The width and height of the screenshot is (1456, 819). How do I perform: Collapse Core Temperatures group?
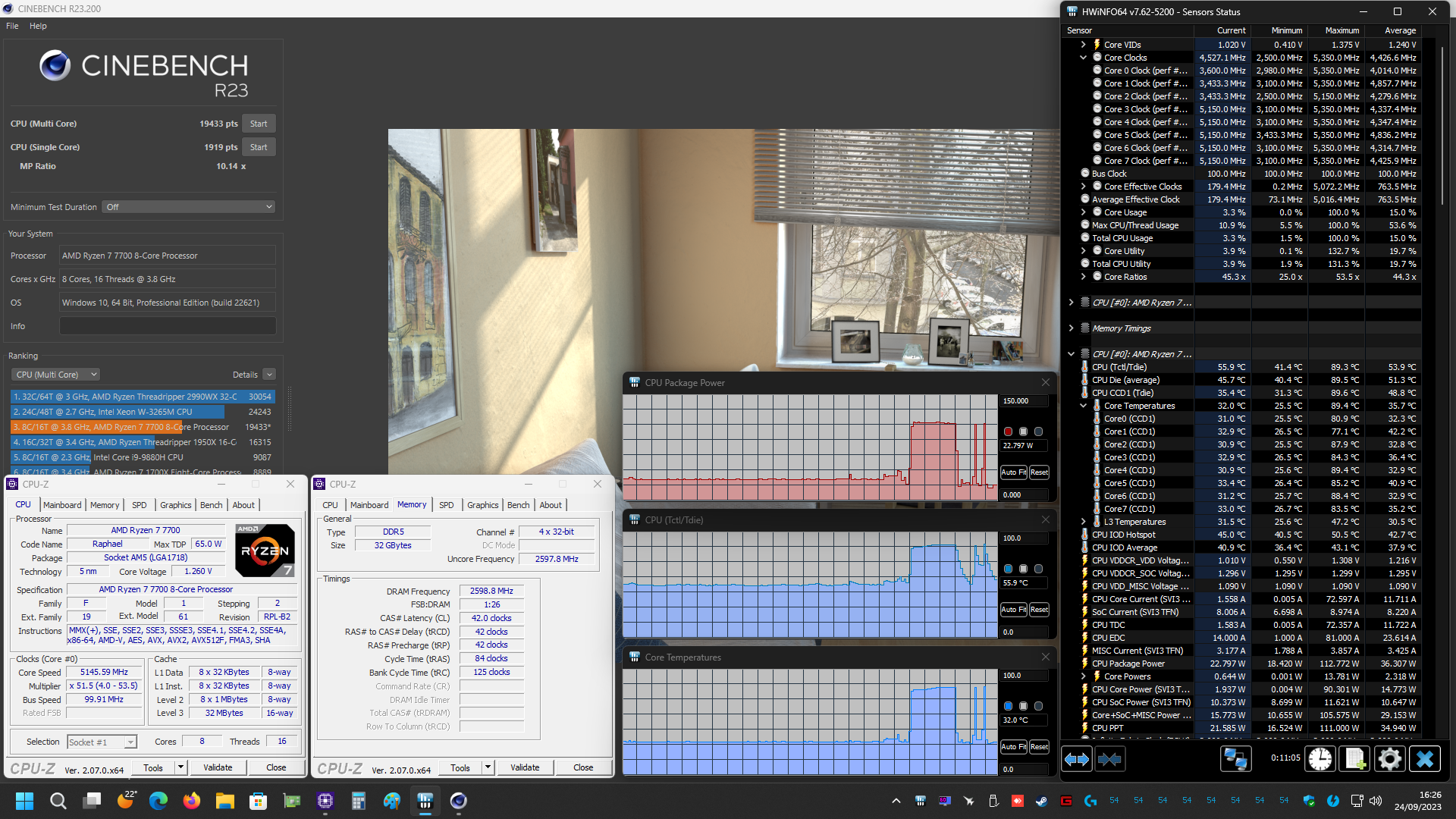coord(1083,406)
